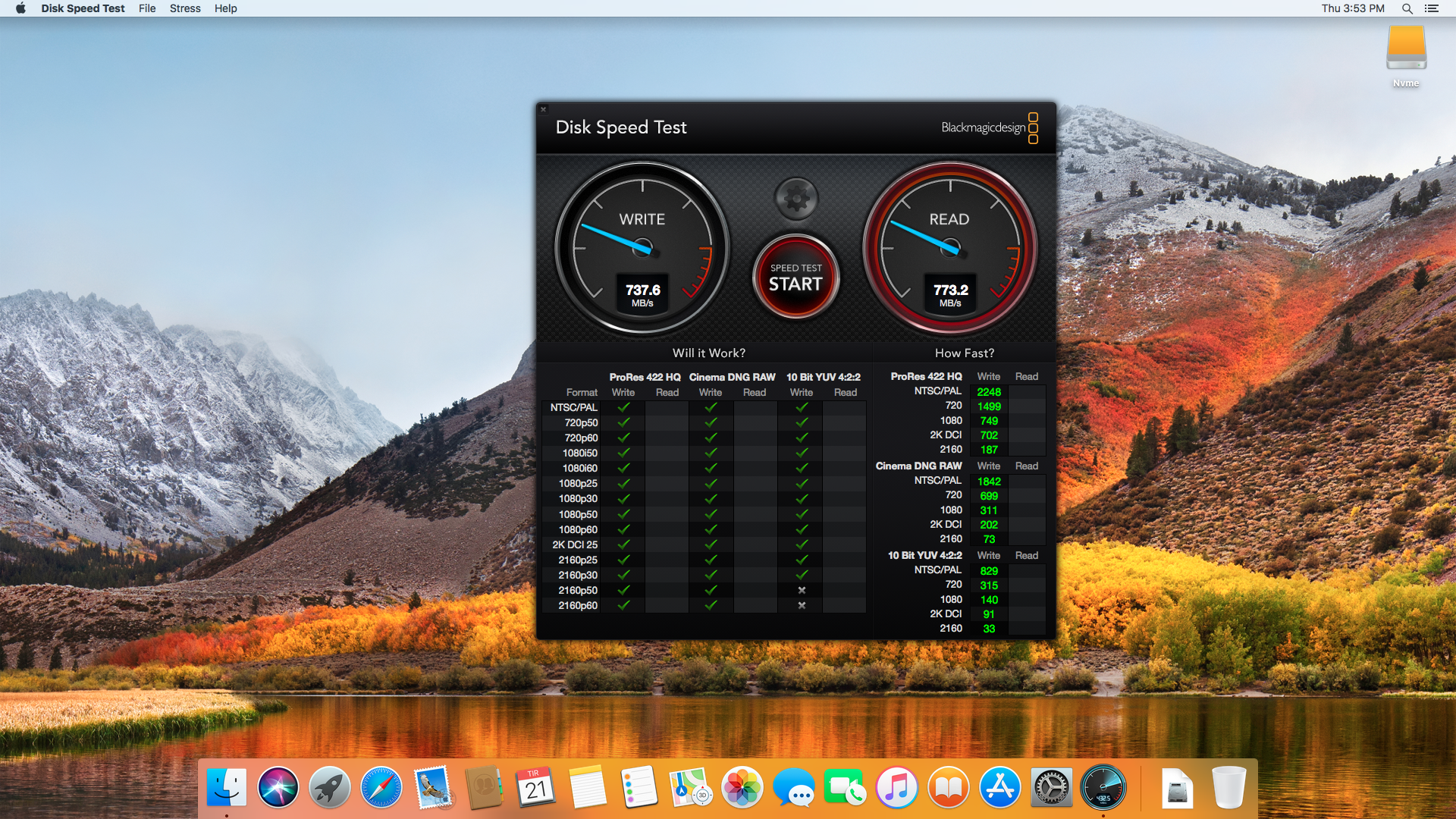
Task: Click the Write speed gauge
Action: pyautogui.click(x=642, y=248)
